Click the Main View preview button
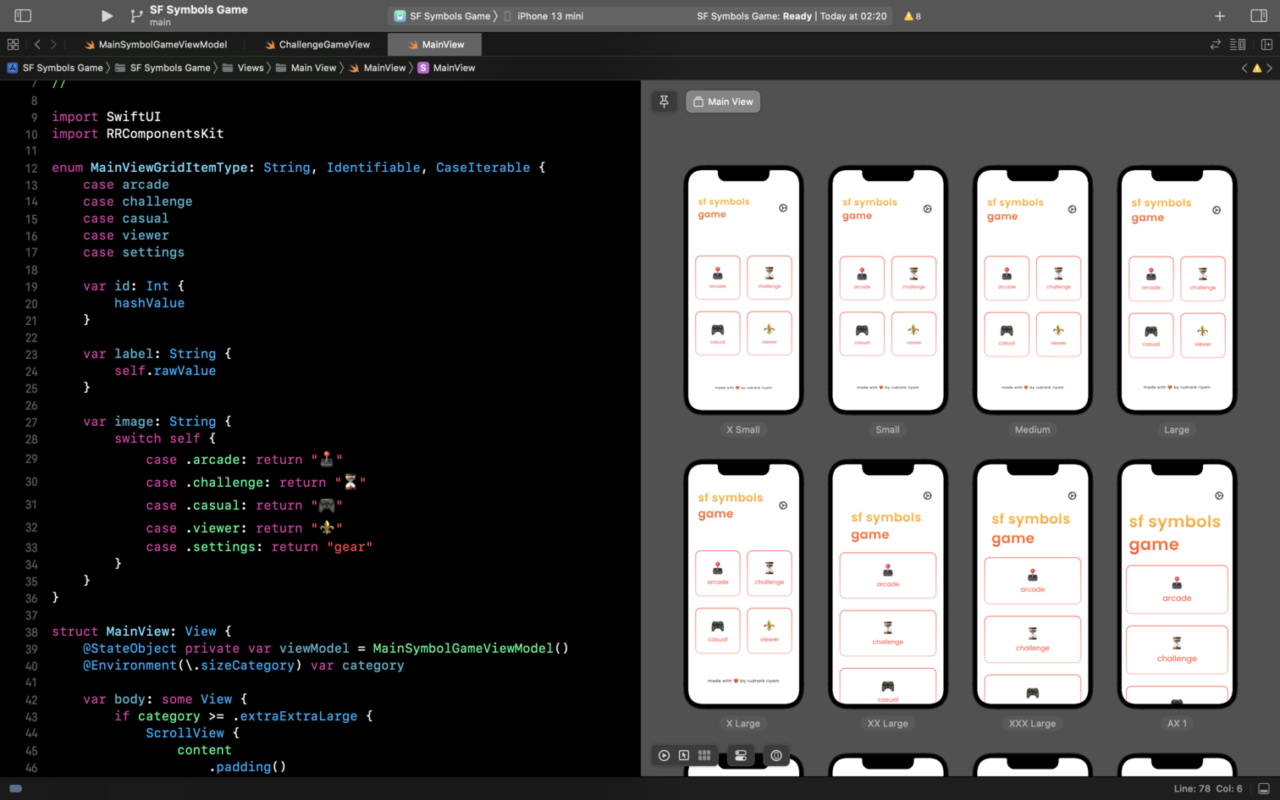The image size is (1280, 800). pos(723,101)
